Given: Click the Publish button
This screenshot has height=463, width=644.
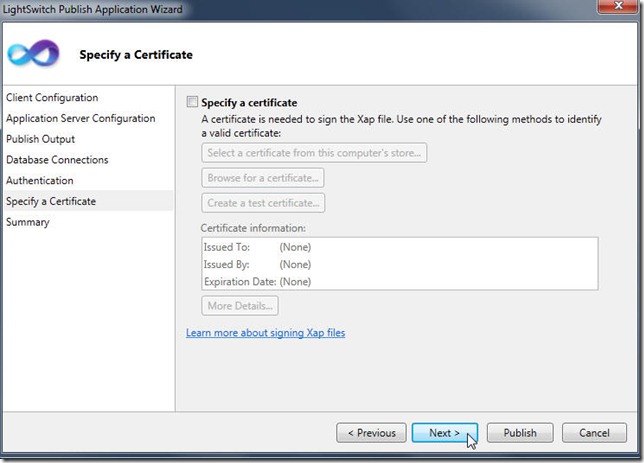Looking at the screenshot, I should coord(520,433).
